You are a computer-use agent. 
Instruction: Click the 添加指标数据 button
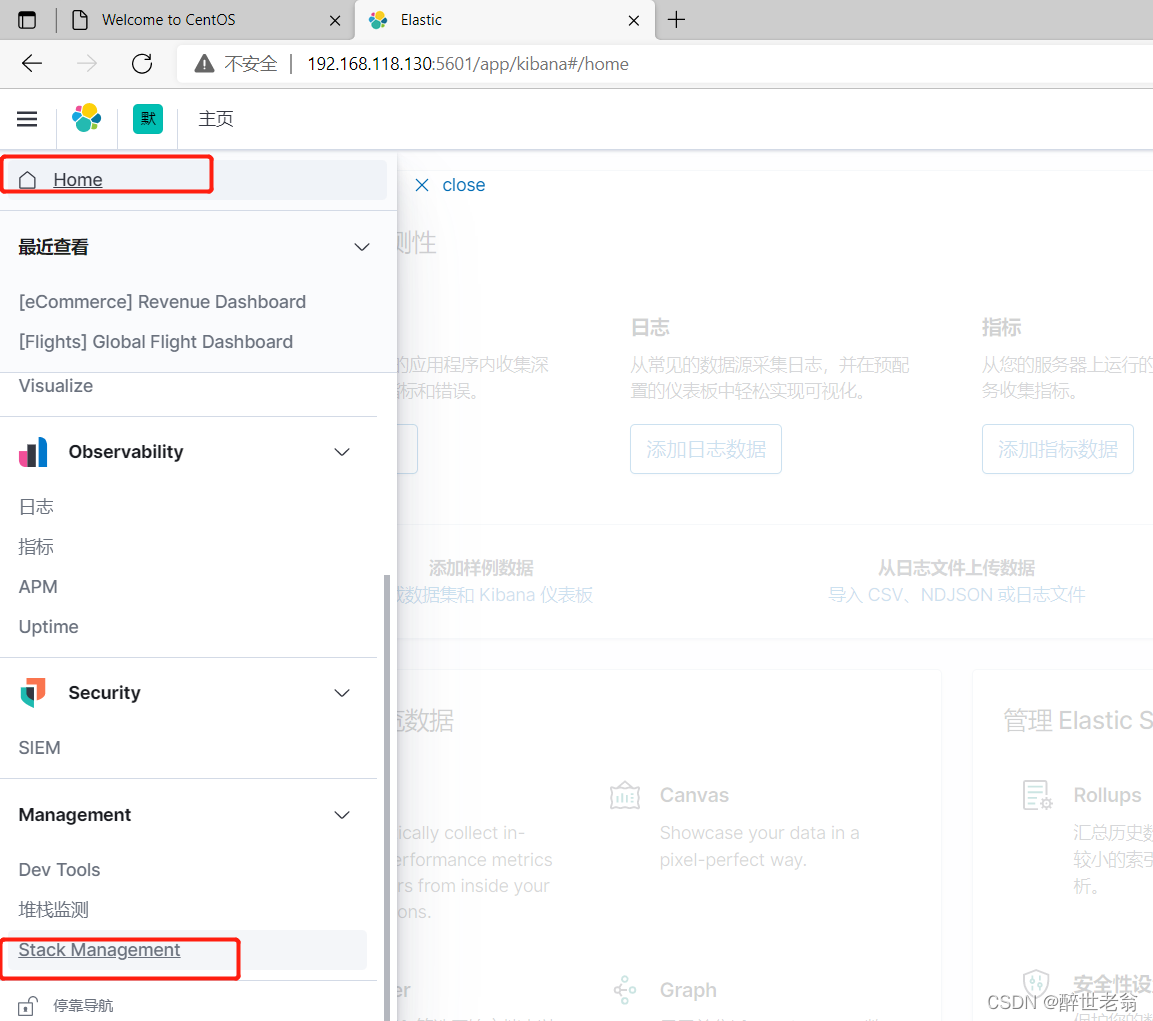pyautogui.click(x=1057, y=449)
